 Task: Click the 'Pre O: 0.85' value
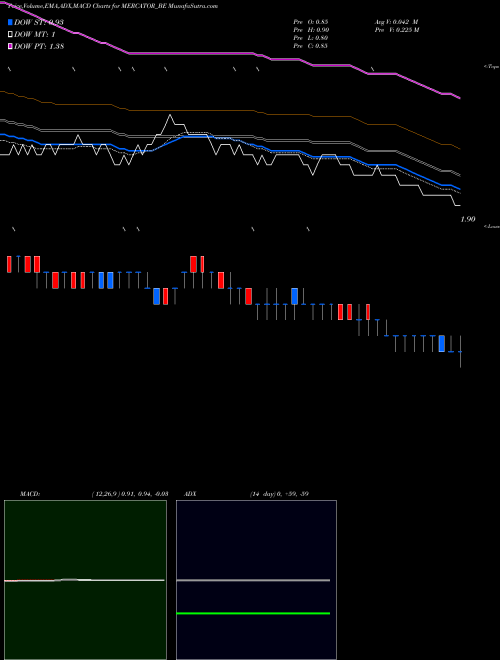[x=311, y=22]
